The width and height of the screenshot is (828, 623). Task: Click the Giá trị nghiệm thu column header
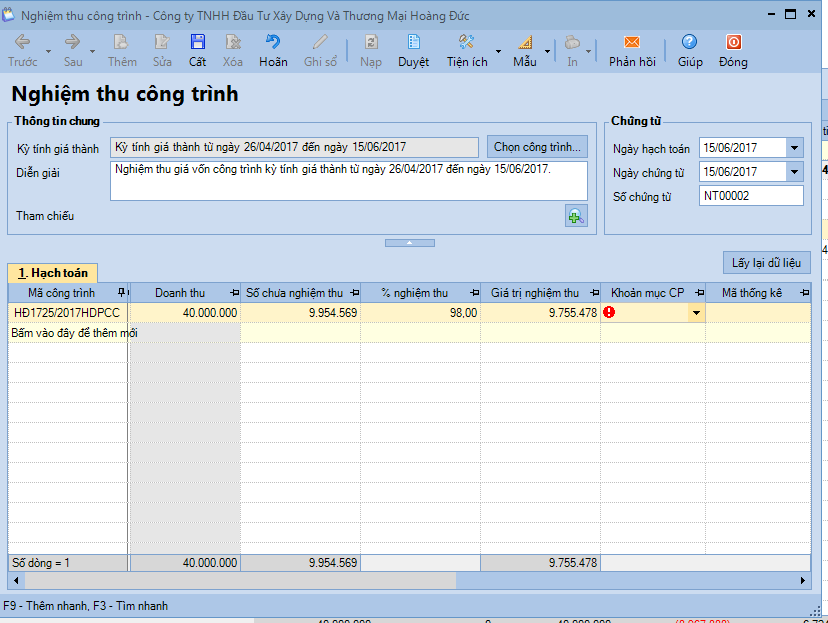coord(535,293)
